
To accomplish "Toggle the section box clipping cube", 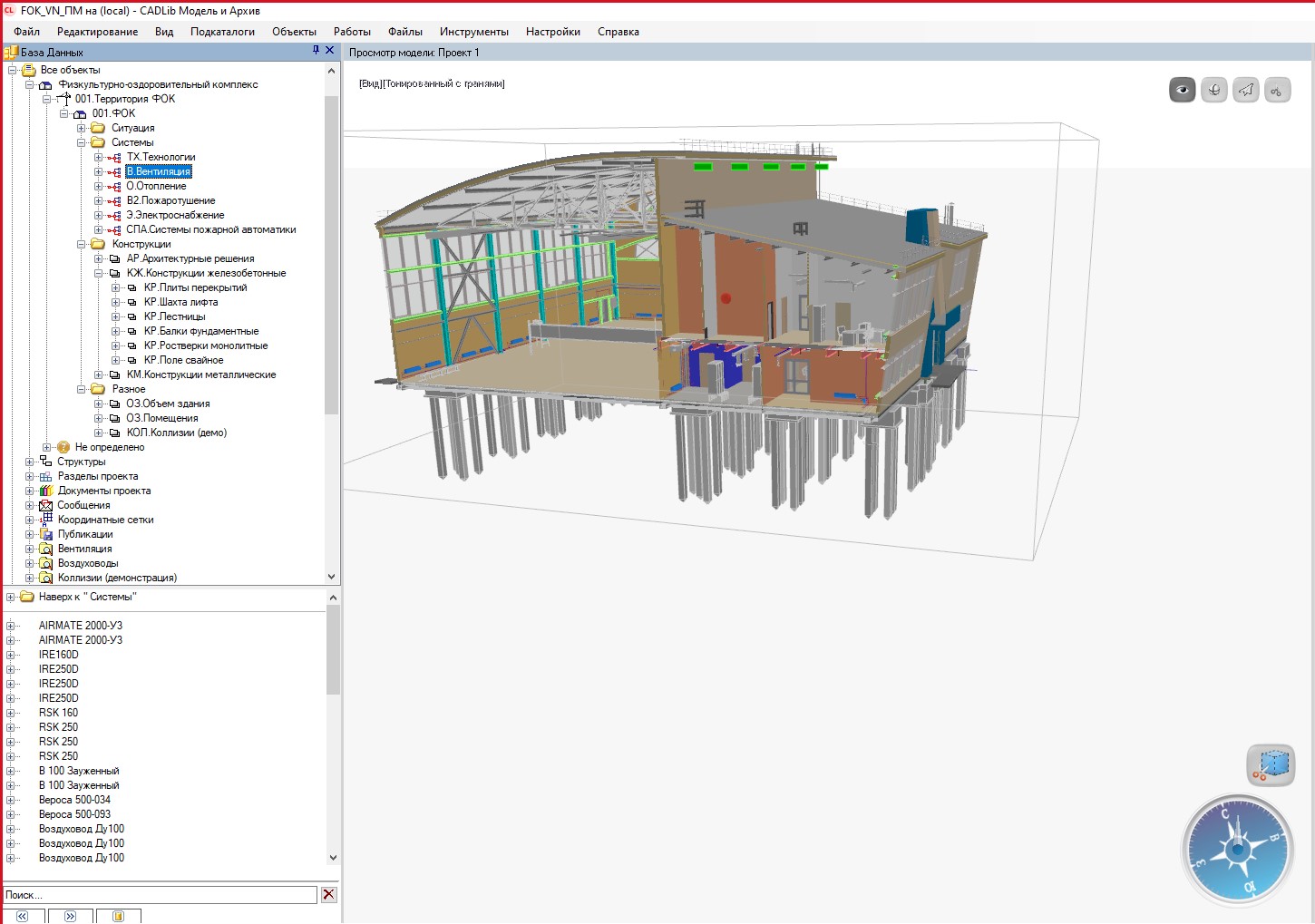I will [1270, 764].
